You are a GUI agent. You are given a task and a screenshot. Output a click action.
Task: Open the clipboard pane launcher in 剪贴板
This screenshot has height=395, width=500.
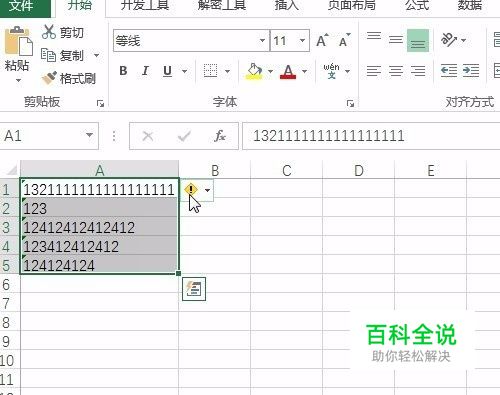click(100, 103)
